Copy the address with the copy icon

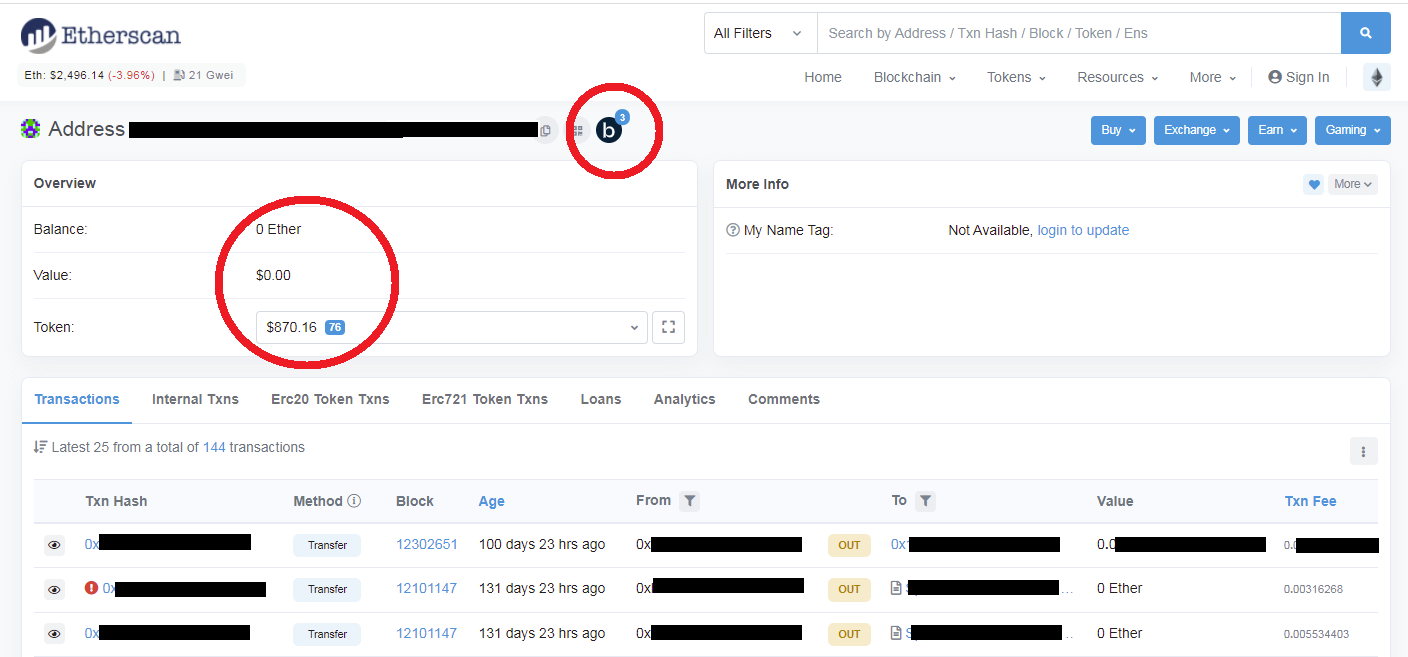(x=545, y=130)
